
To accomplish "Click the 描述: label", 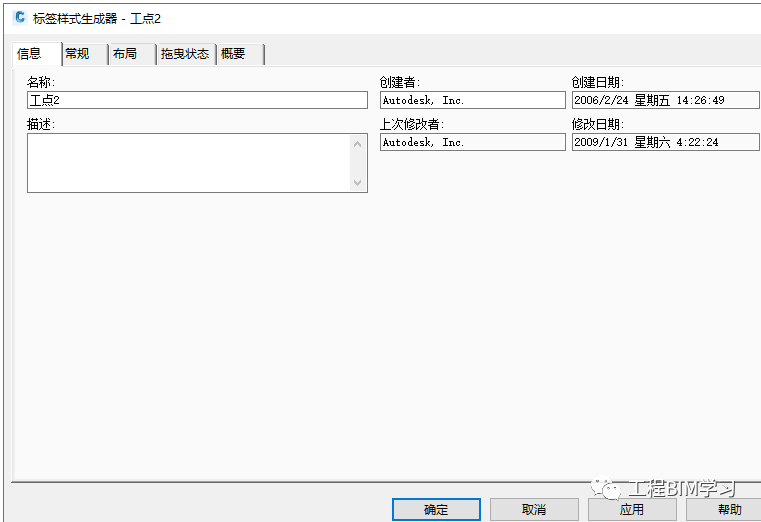I will point(41,124).
